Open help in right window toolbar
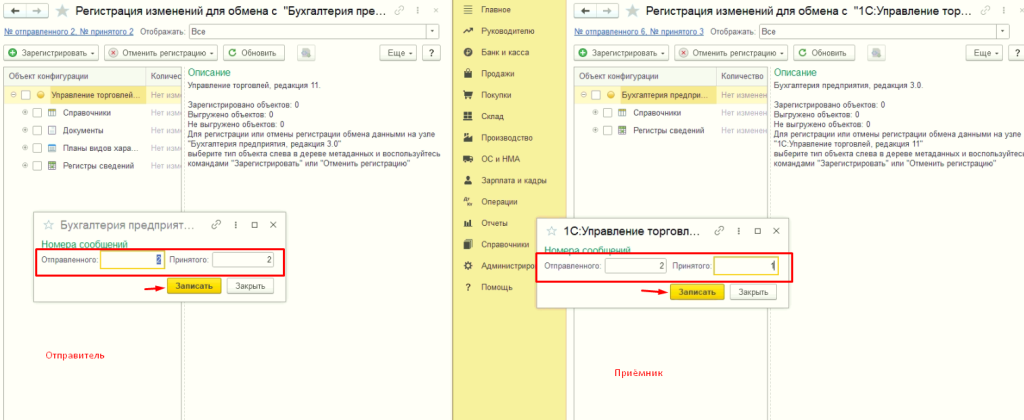Image resolution: width=1024 pixels, height=420 pixels. [x=1017, y=53]
